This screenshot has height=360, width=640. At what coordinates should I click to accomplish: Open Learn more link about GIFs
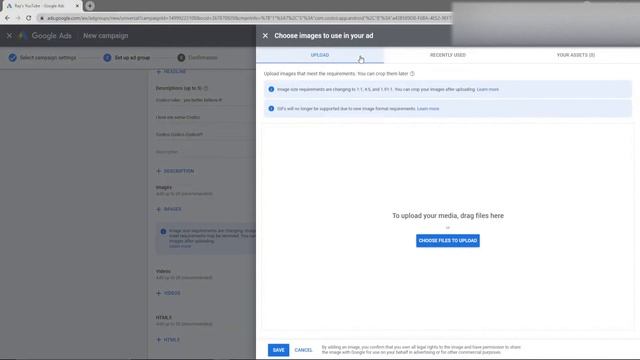click(x=428, y=109)
